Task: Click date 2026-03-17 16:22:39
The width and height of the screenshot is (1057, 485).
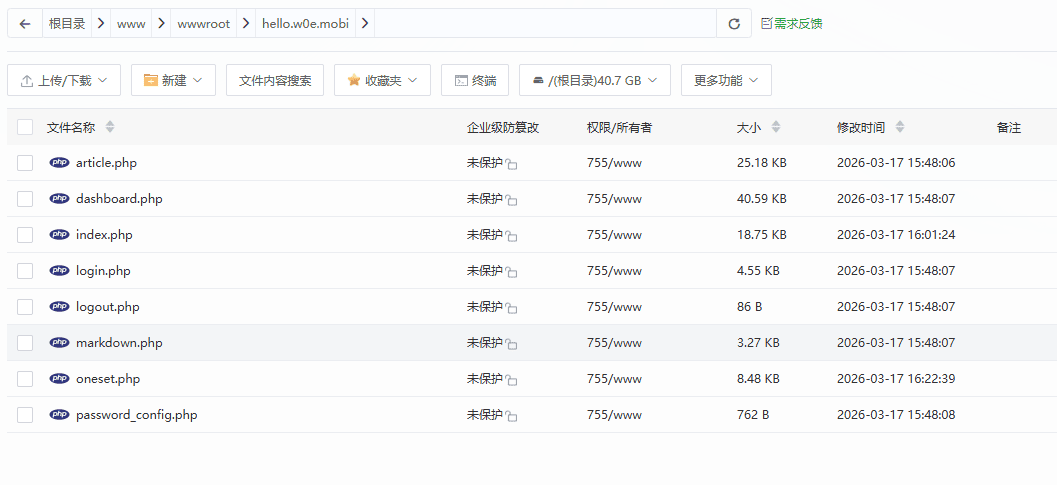Action: click(896, 378)
